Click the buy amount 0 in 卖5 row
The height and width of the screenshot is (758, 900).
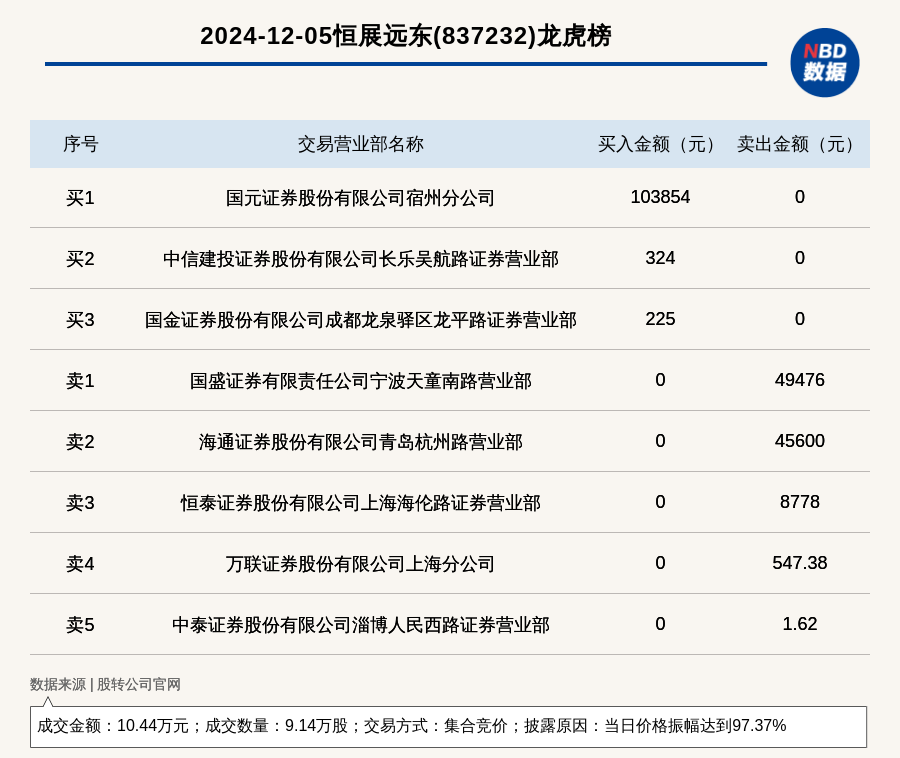[x=660, y=624]
